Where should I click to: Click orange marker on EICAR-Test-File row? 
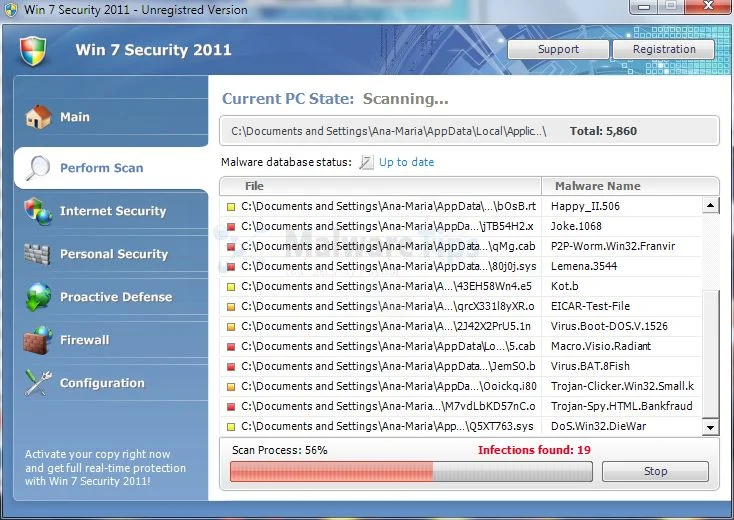[231, 307]
